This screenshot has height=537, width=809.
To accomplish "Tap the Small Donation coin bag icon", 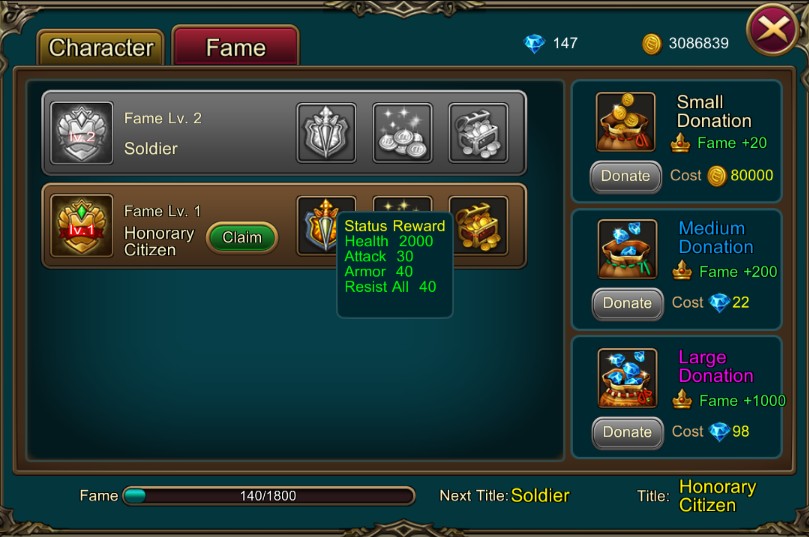I will [625, 122].
